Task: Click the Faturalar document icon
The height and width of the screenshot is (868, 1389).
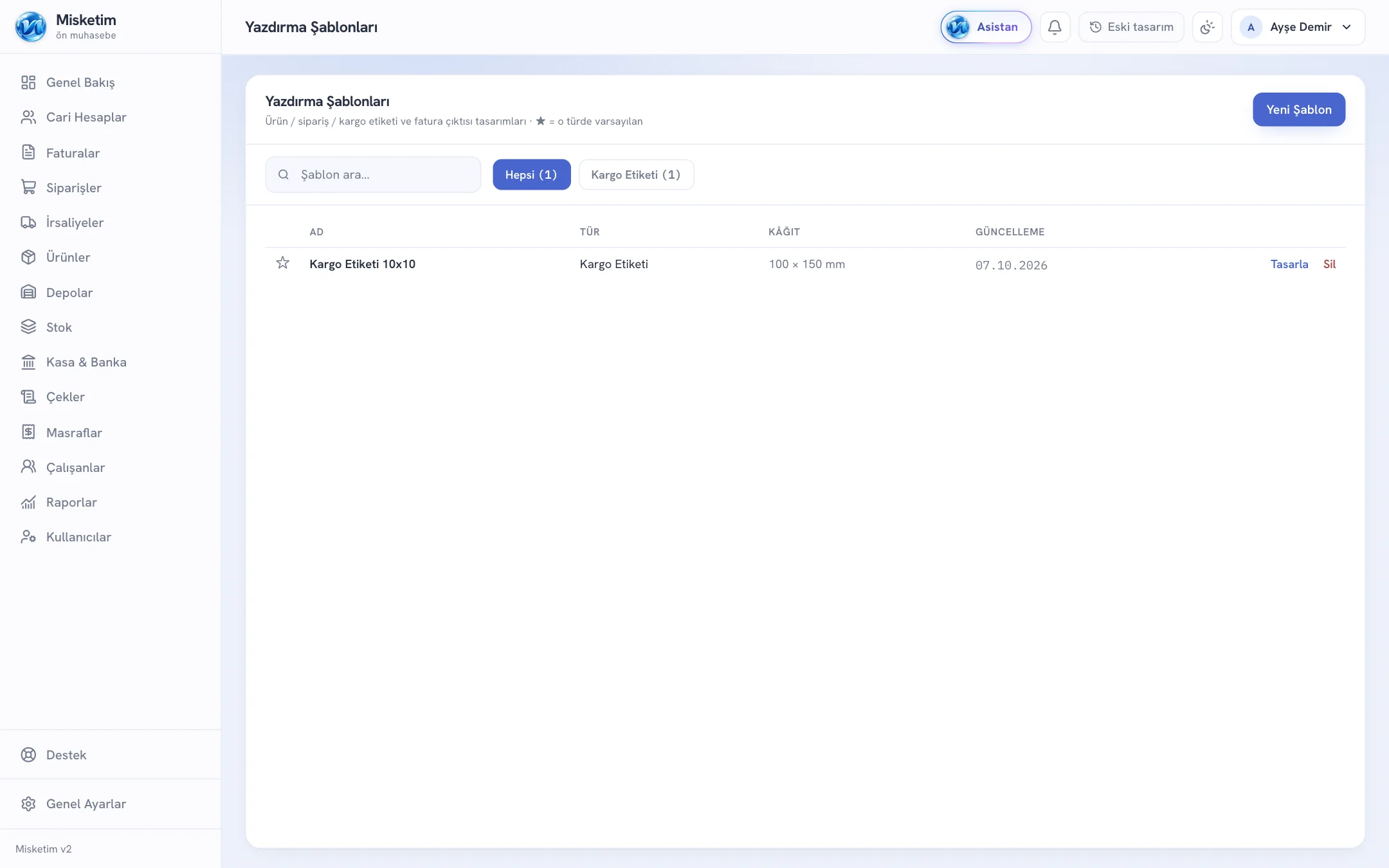Action: coord(28,152)
